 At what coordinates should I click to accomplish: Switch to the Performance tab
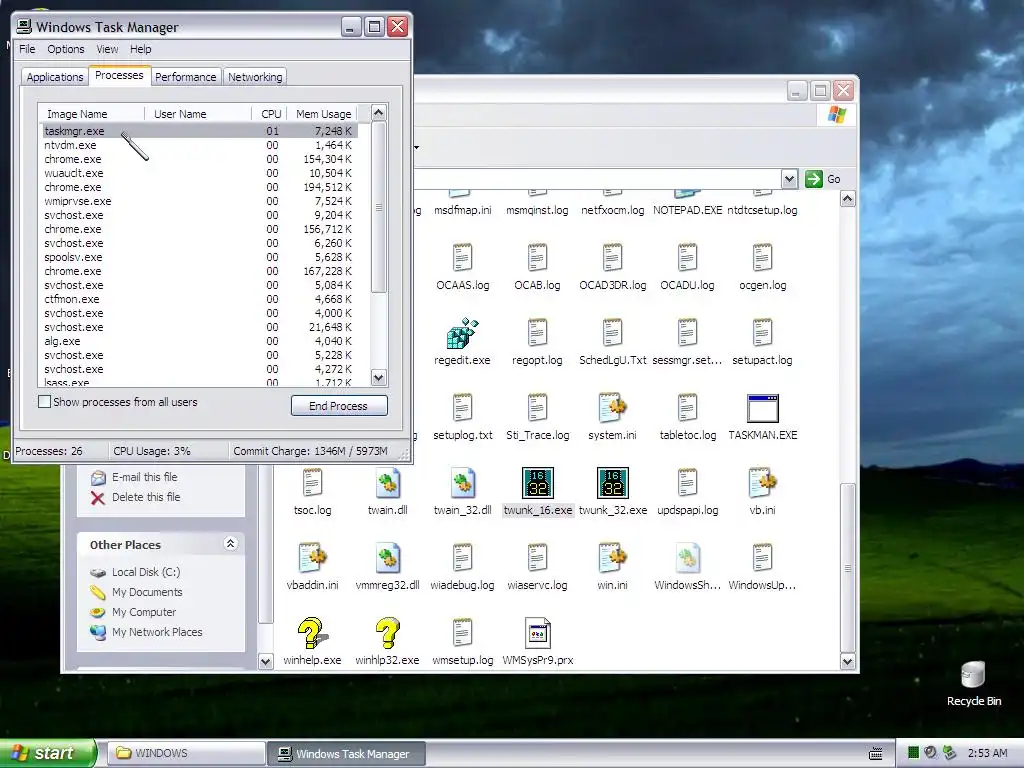[185, 77]
